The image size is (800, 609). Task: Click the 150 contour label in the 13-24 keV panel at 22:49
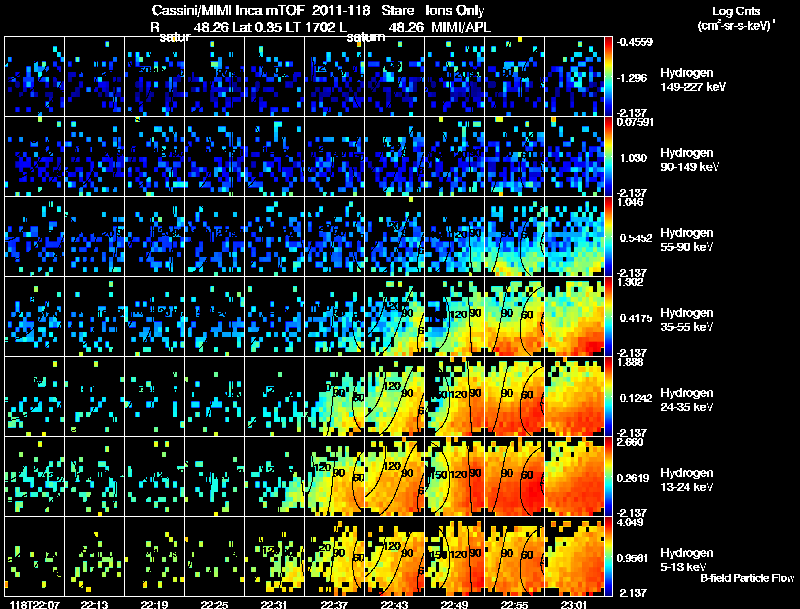[439, 475]
